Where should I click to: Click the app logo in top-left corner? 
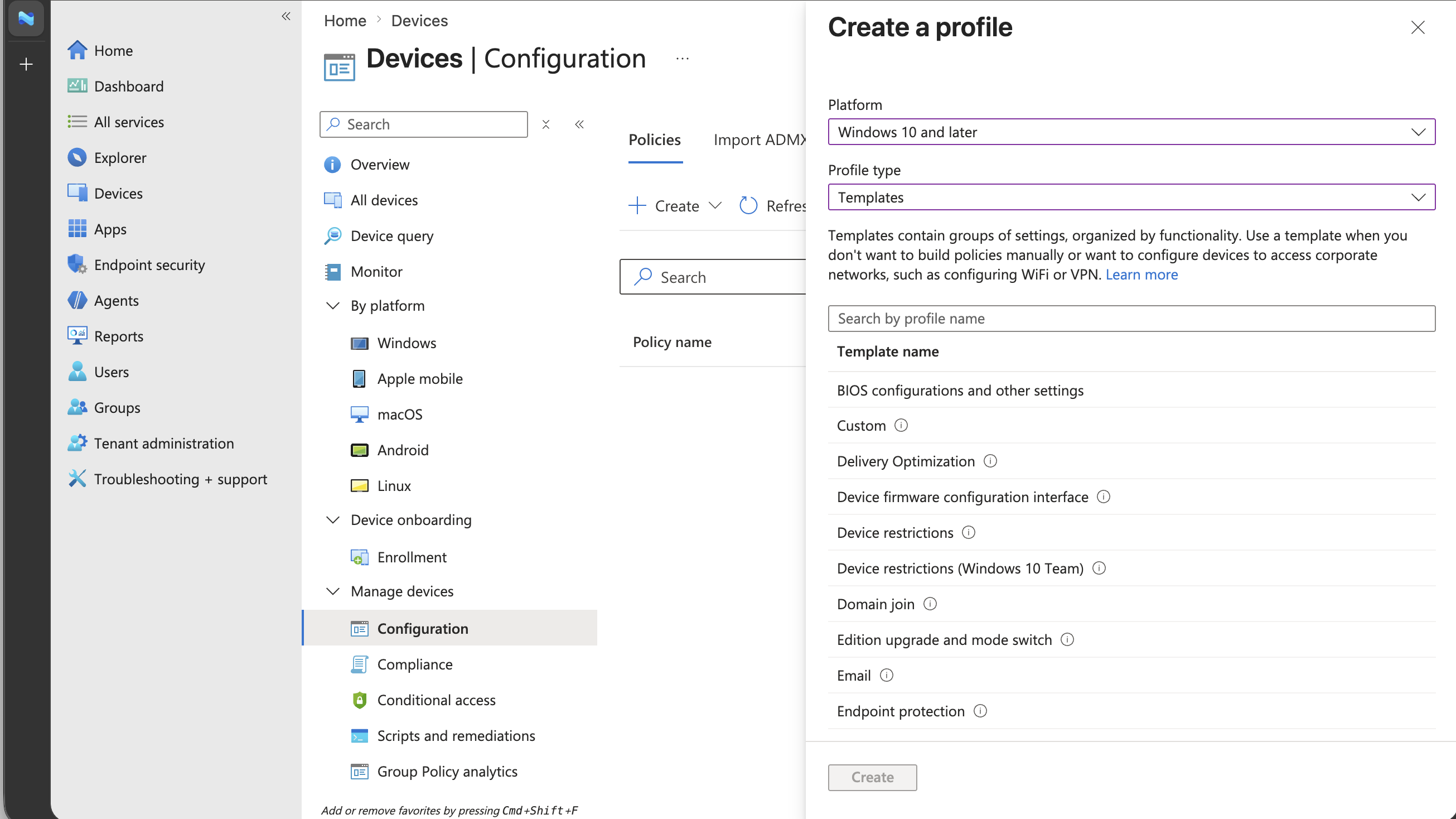tap(26, 18)
